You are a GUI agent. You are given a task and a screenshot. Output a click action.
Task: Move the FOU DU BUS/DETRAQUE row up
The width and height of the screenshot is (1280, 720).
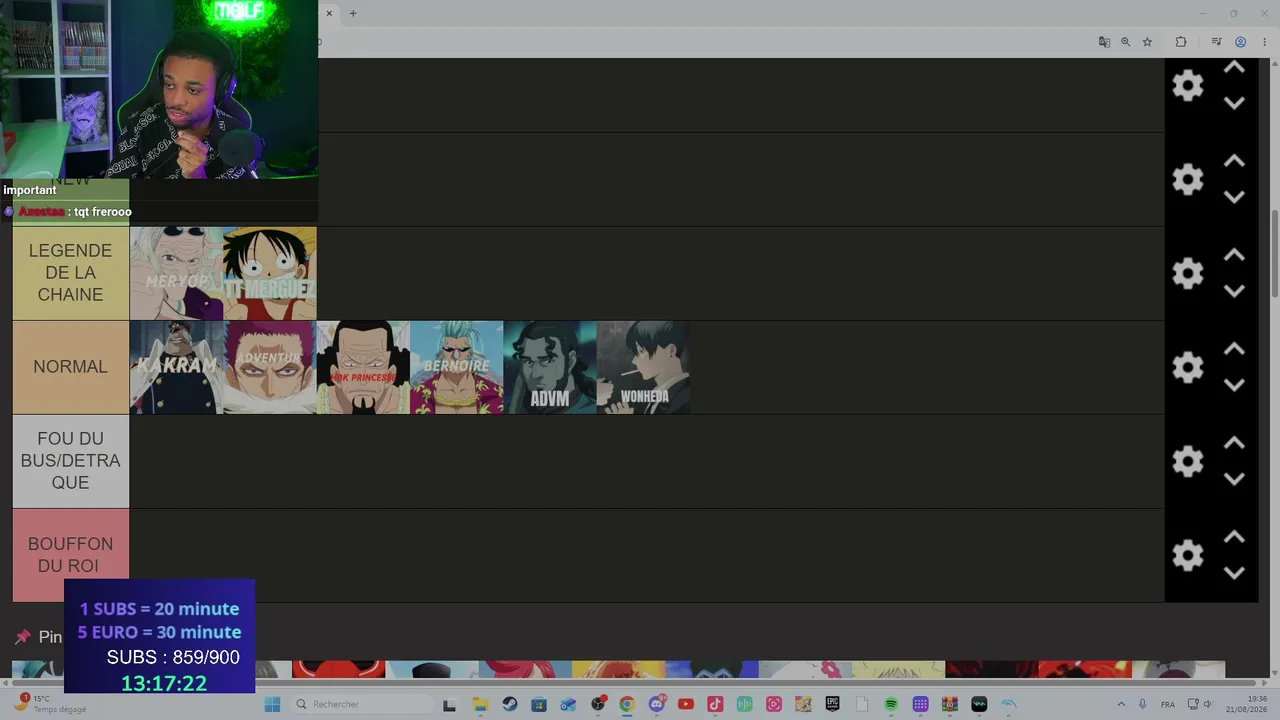tap(1234, 443)
